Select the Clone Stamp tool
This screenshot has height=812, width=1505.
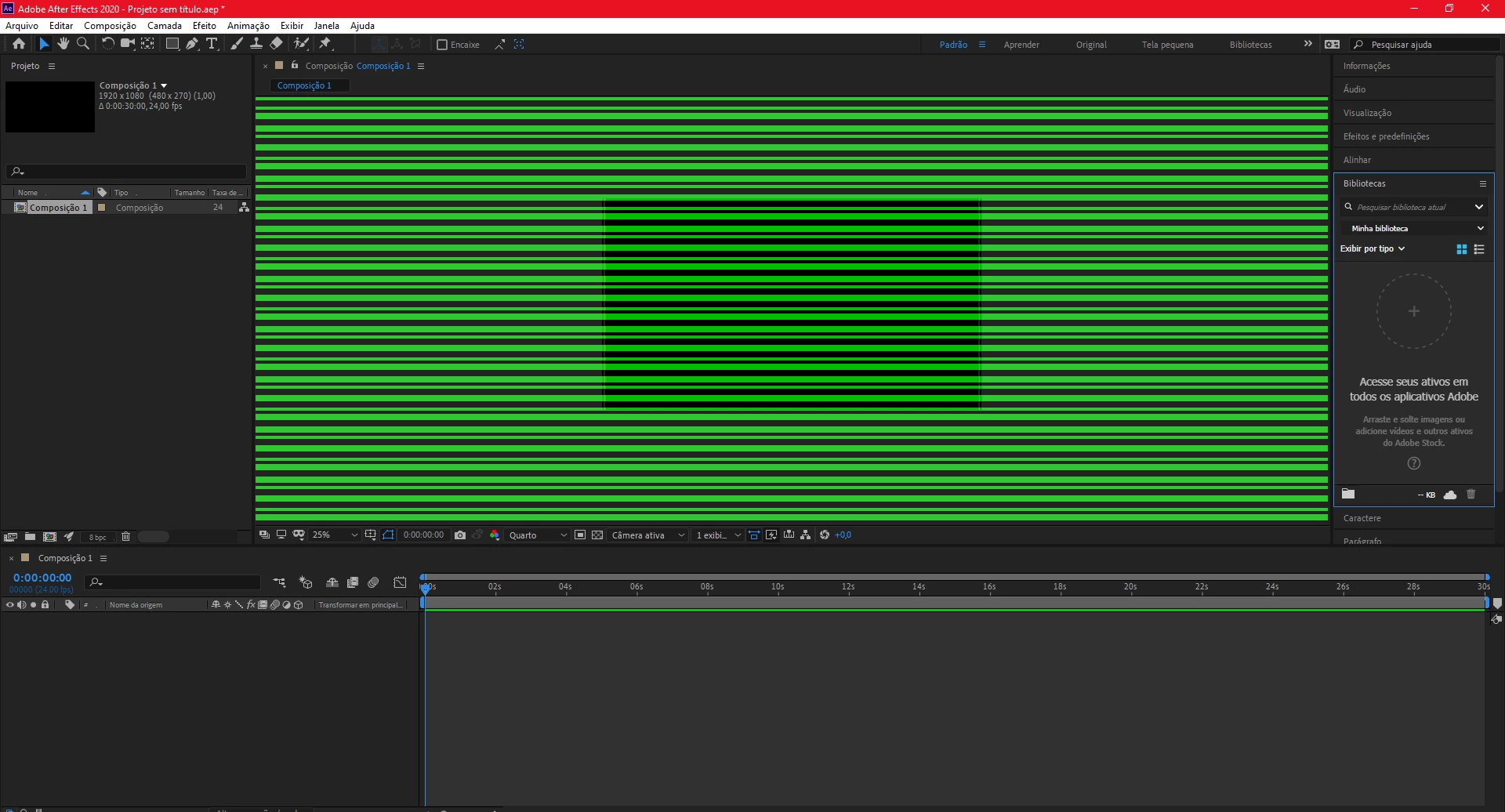pos(256,44)
